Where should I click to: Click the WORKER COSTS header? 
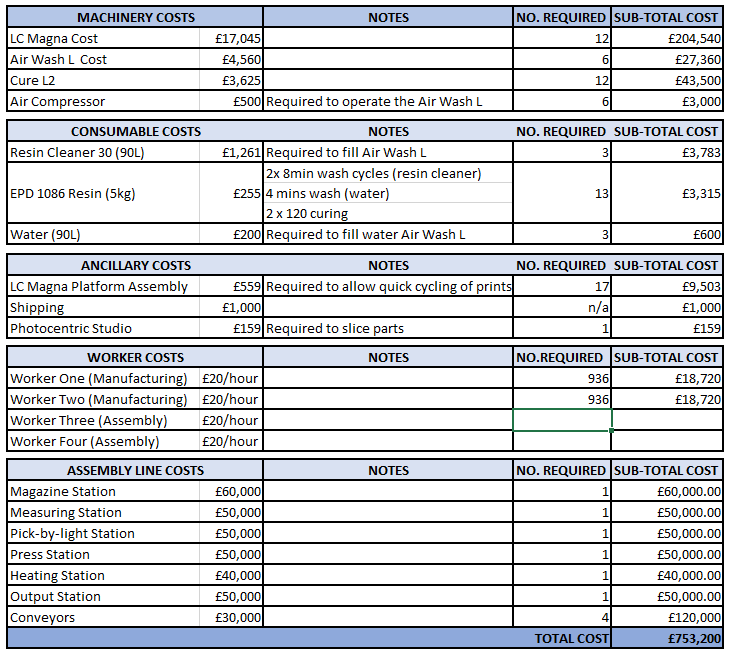[x=135, y=357]
